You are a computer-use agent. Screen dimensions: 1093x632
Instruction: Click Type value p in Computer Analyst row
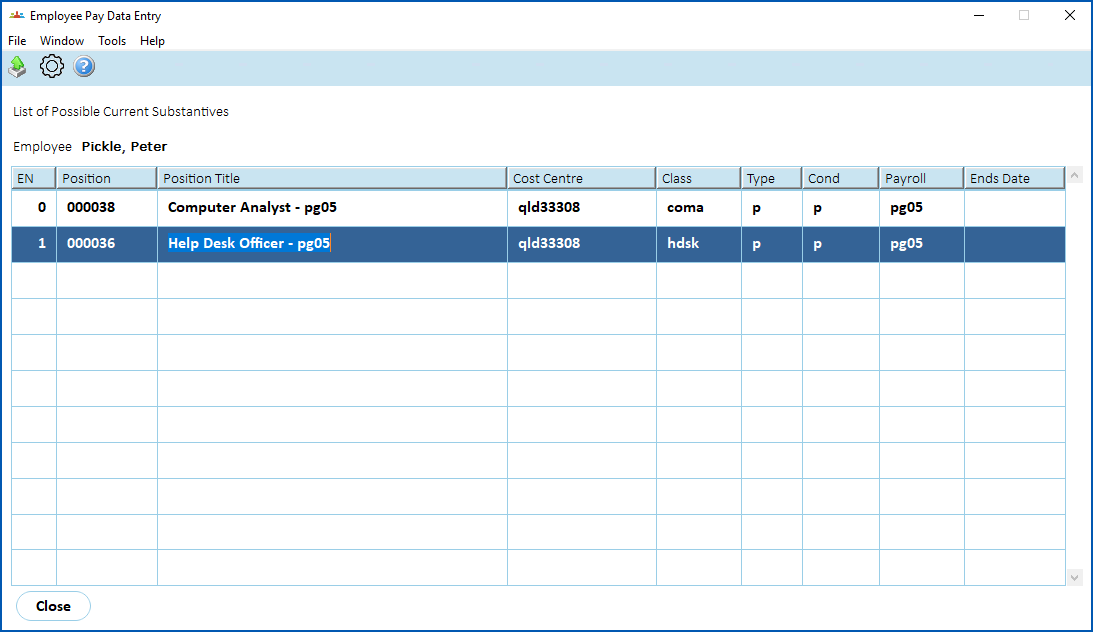click(x=772, y=208)
